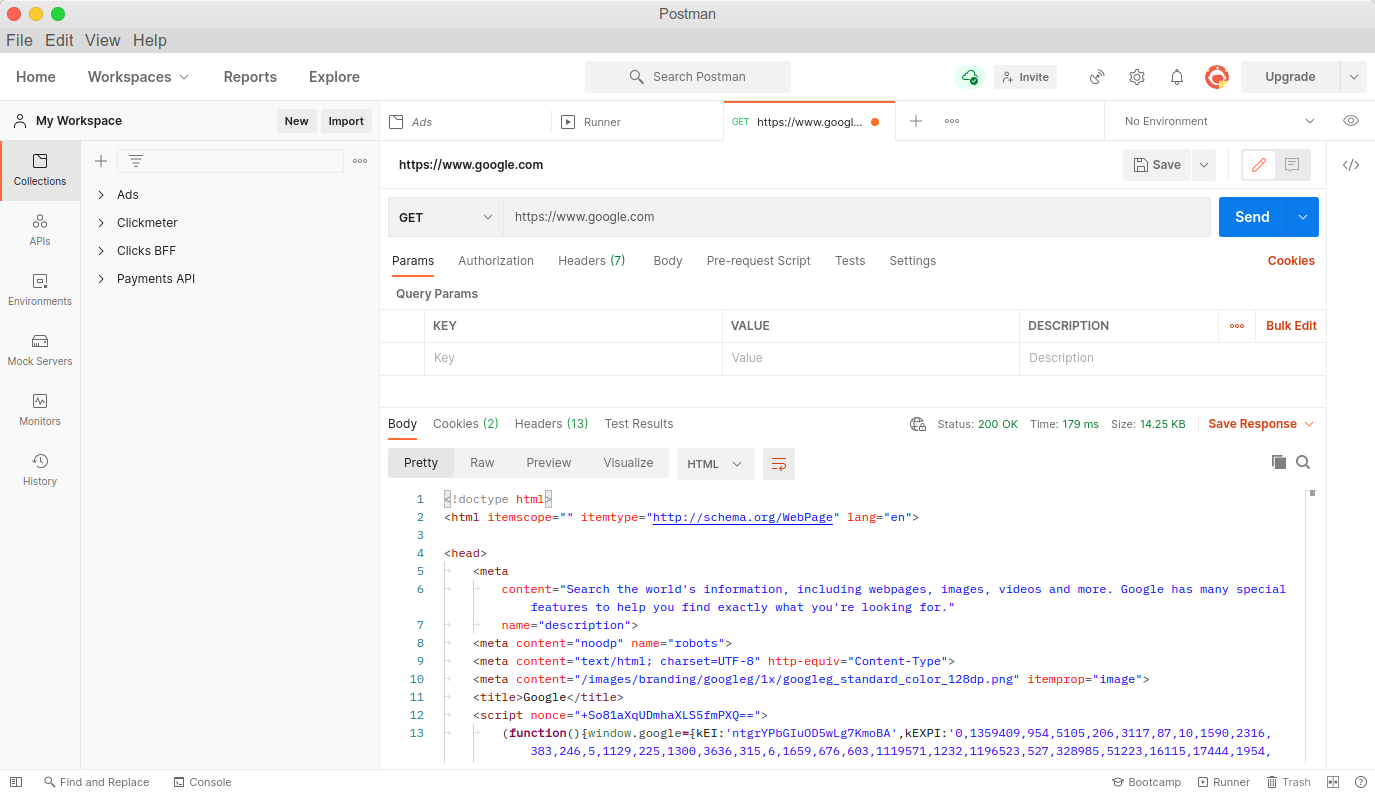Toggle two-pane layout in status bar
Screen dimensions: 1375x794
(1333, 782)
